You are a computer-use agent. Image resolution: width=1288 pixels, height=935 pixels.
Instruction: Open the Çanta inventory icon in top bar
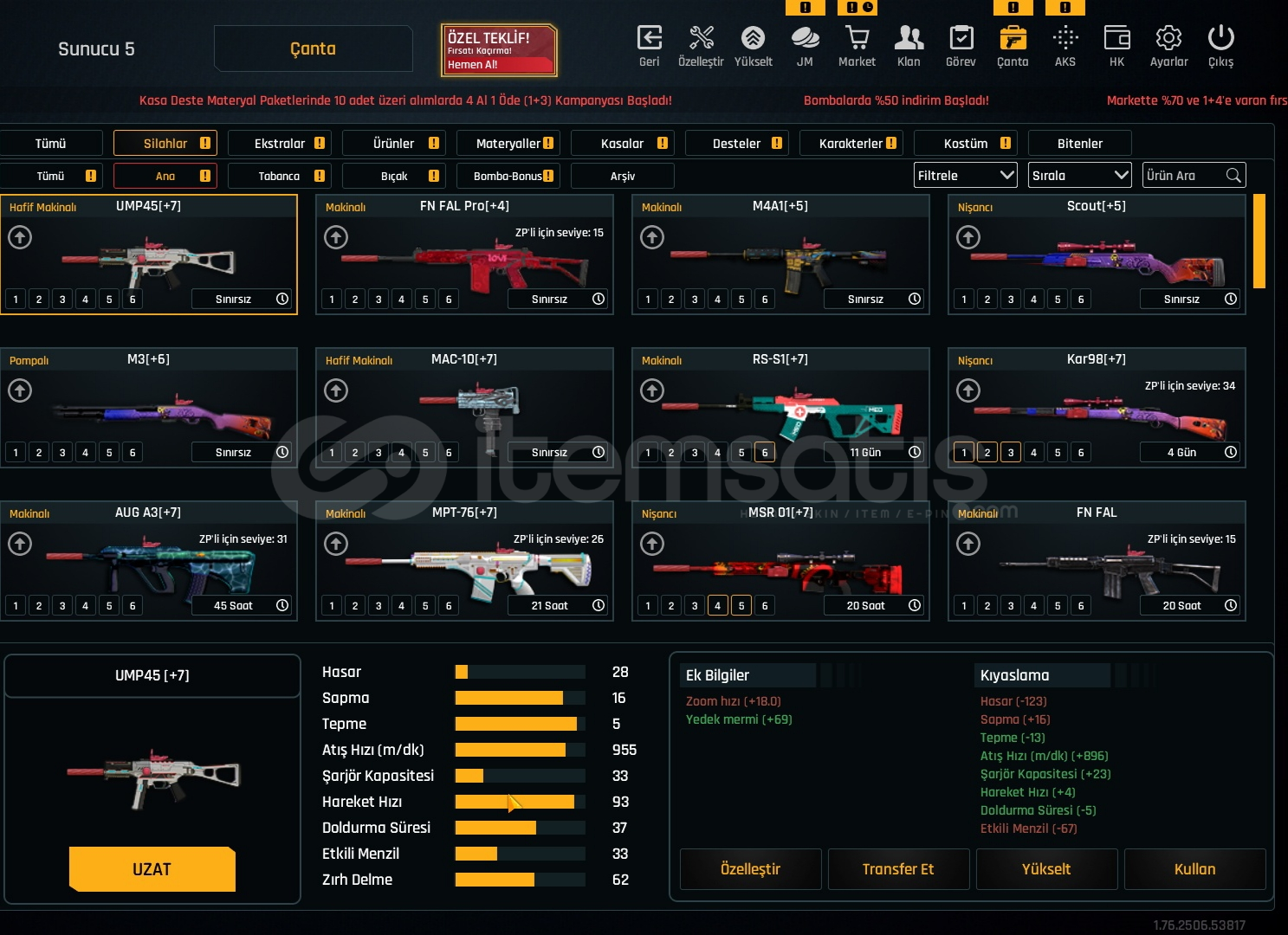click(1013, 38)
